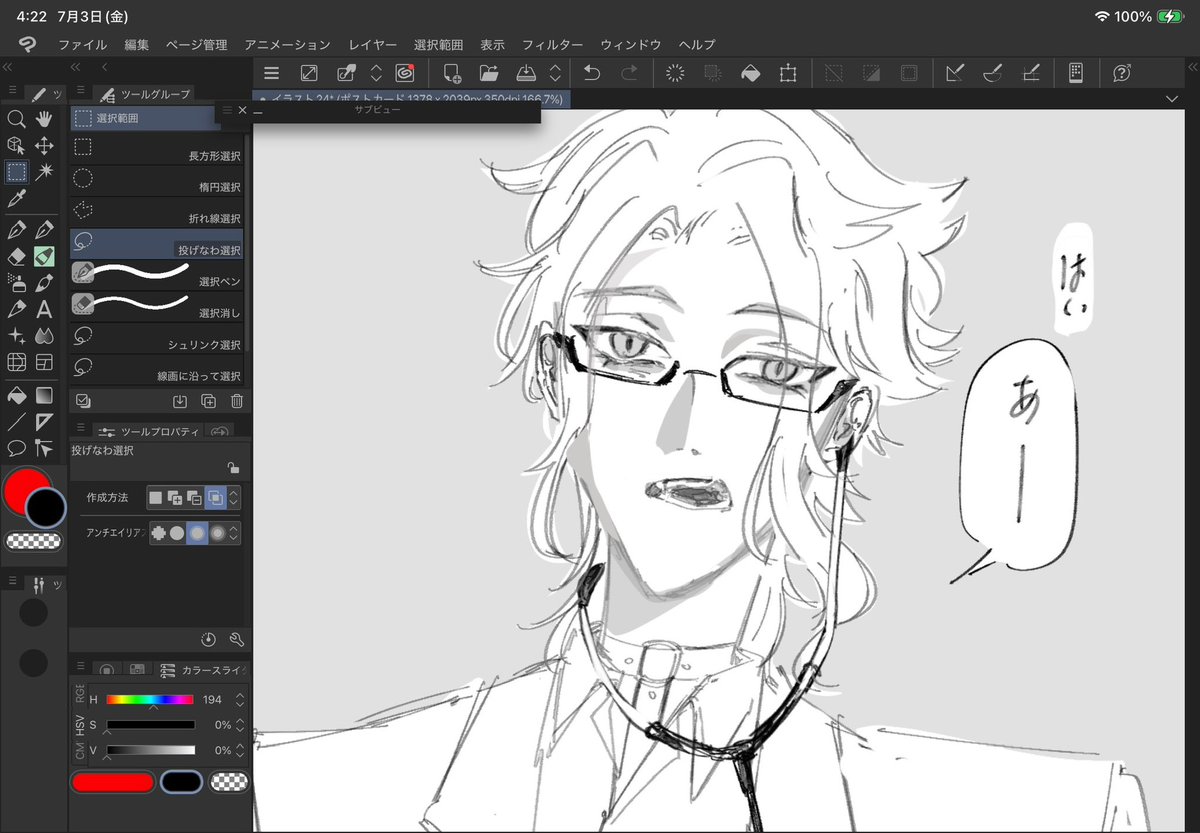Viewport: 1200px width, 833px height.
Task: Click the Hue slider bar
Action: tap(149, 699)
